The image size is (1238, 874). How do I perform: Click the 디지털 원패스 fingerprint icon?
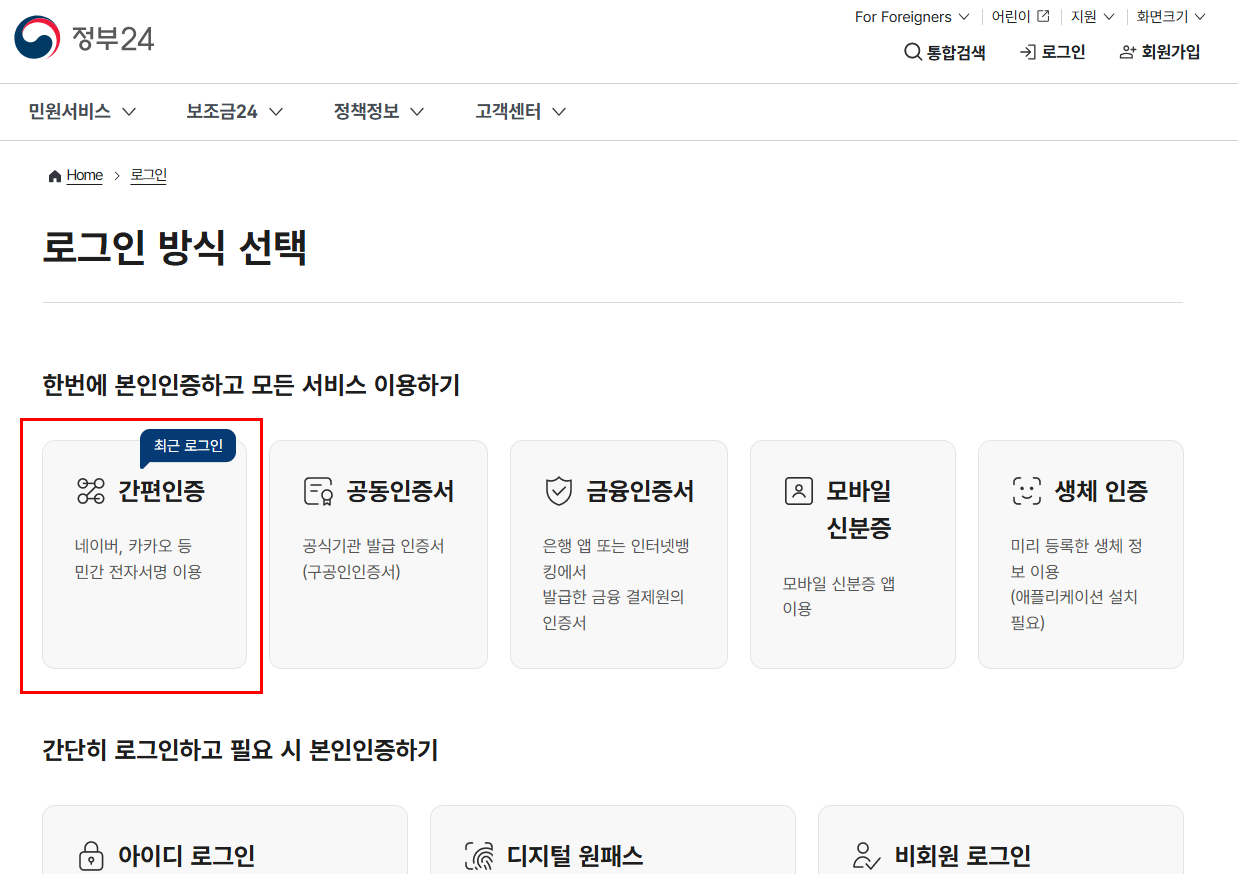pyautogui.click(x=479, y=856)
